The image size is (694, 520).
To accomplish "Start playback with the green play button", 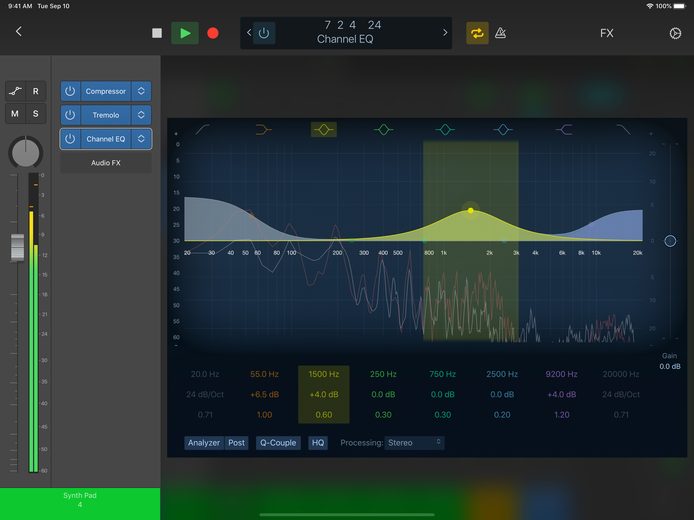I will click(x=185, y=33).
